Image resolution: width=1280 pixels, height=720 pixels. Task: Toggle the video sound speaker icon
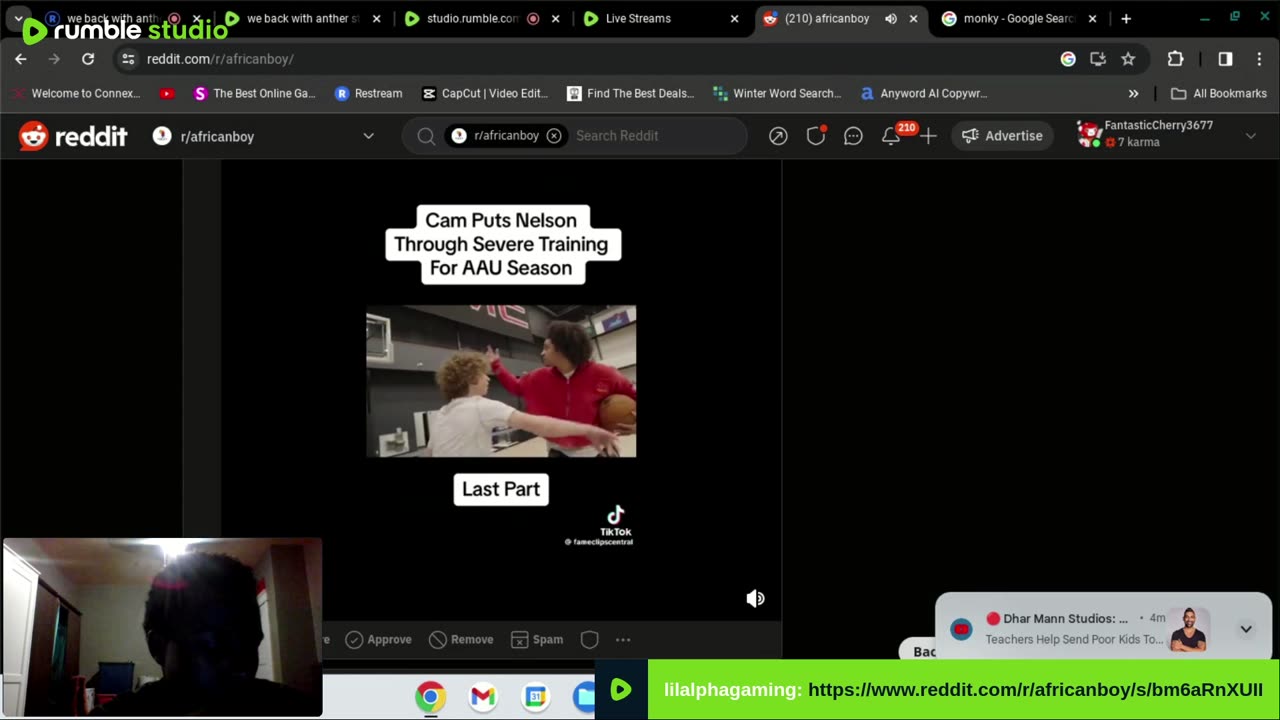(x=755, y=598)
